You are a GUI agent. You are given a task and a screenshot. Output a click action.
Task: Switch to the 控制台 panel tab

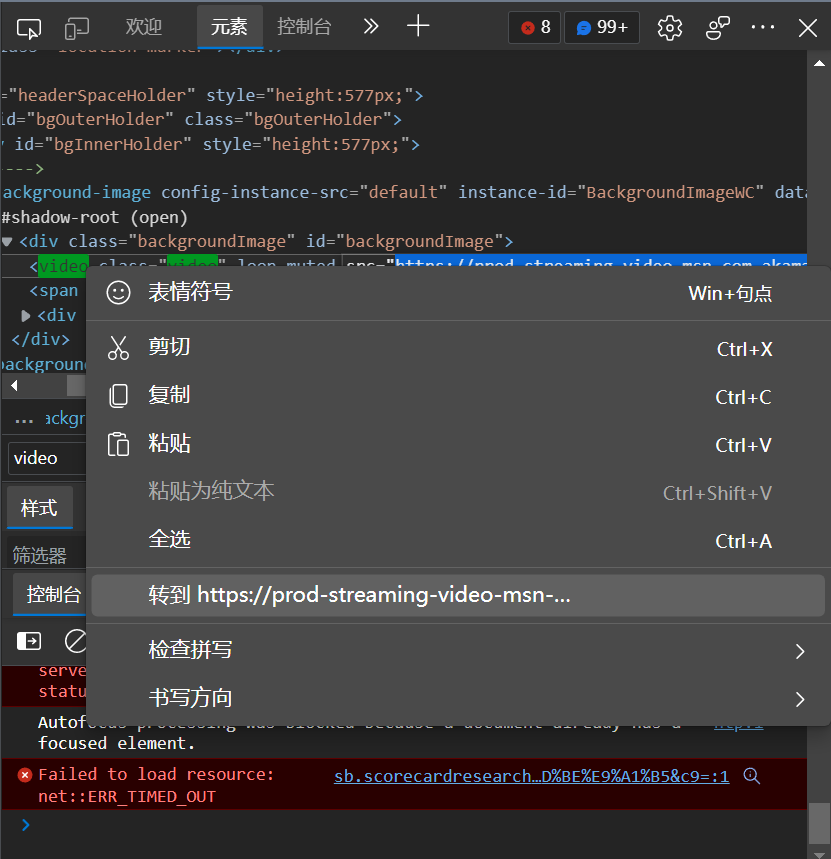304,27
